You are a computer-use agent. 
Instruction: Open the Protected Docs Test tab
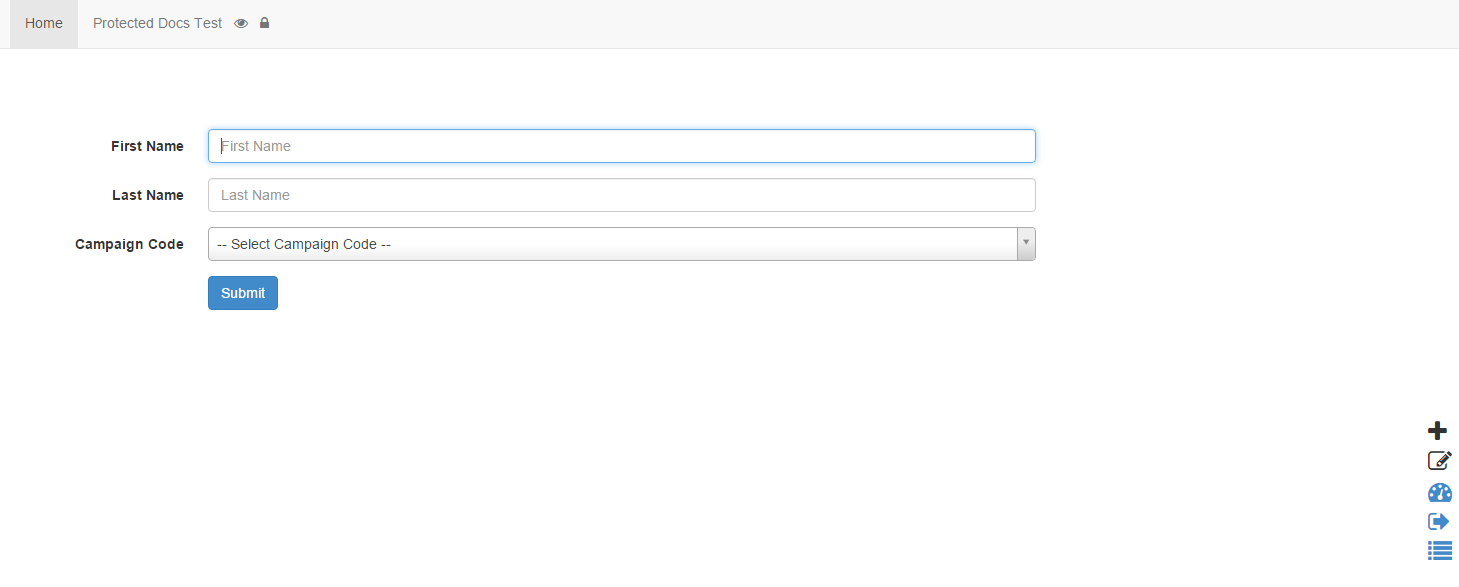[x=157, y=22]
